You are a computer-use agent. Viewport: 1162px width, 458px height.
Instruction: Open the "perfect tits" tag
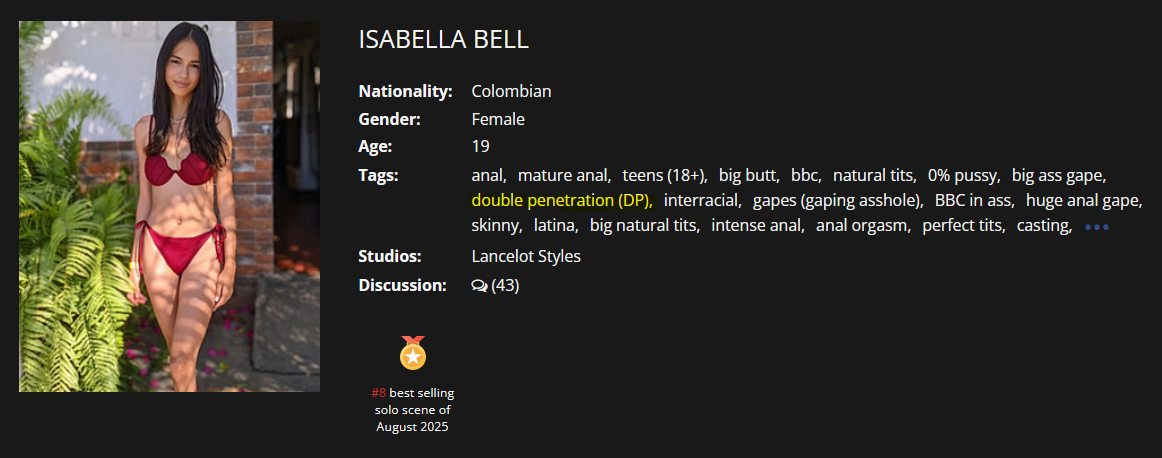pos(961,226)
